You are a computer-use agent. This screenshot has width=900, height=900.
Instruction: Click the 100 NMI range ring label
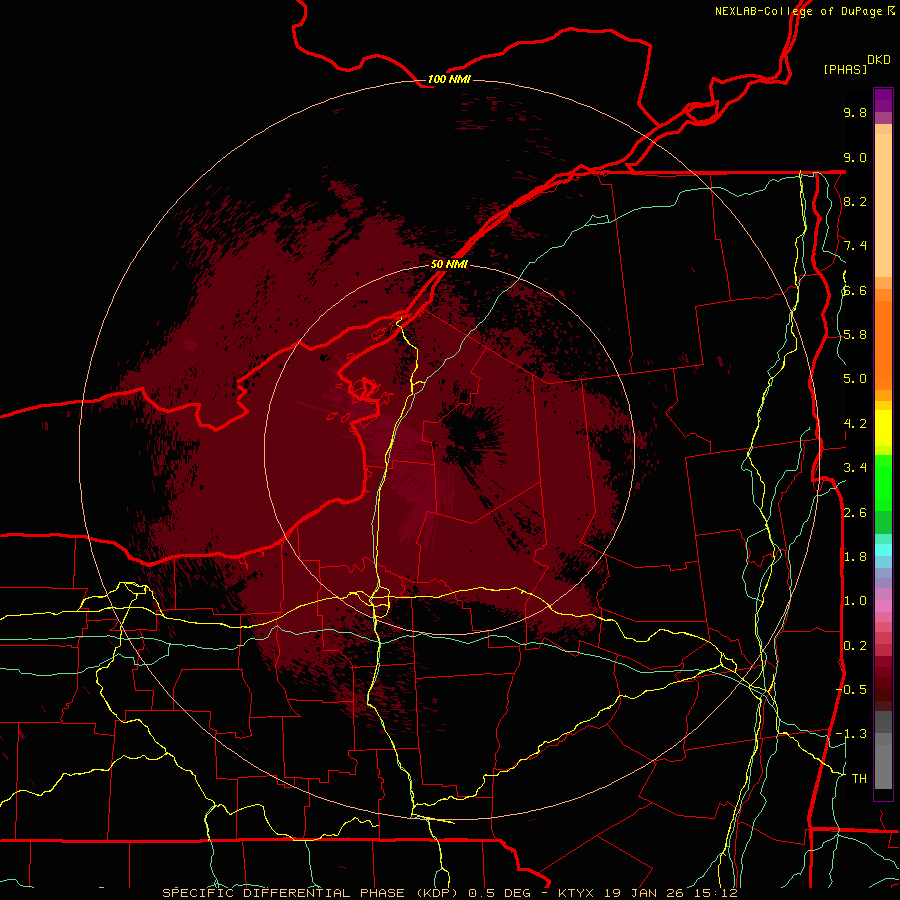(x=449, y=79)
